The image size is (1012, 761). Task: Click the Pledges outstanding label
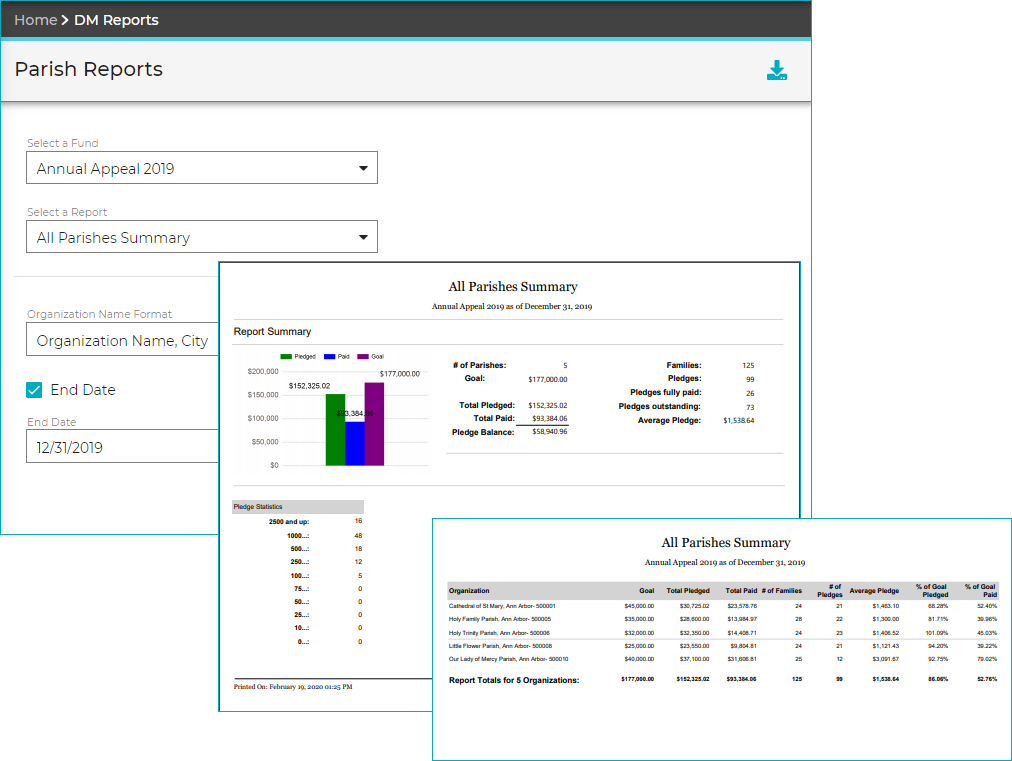click(659, 406)
